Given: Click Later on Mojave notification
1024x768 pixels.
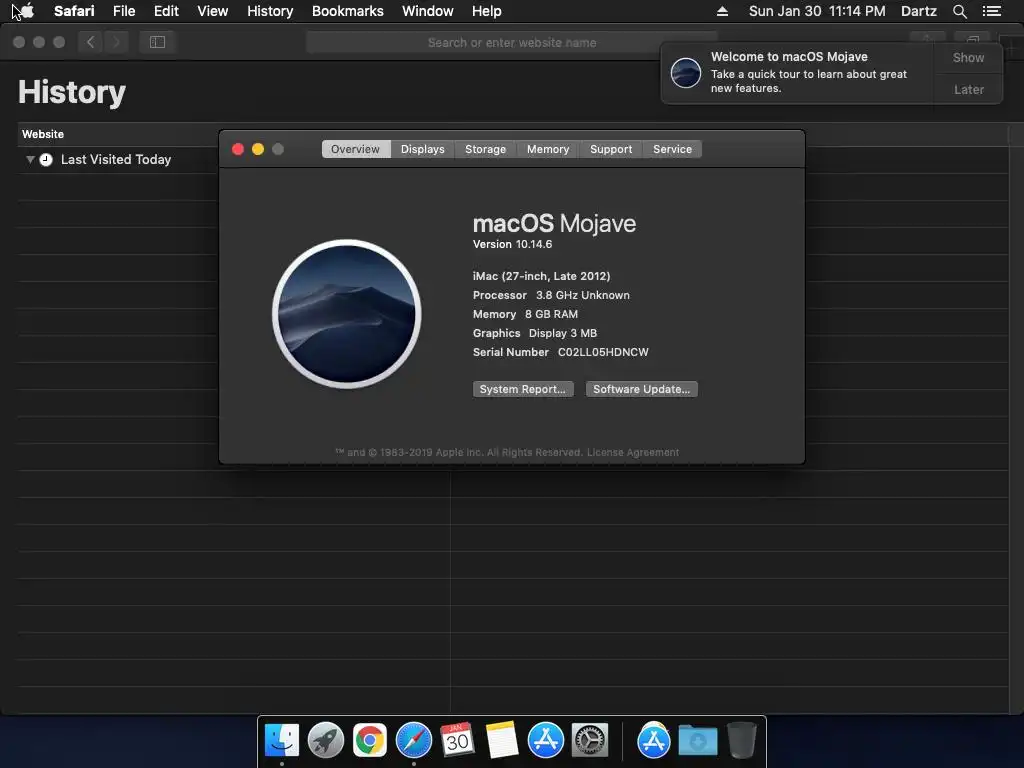Looking at the screenshot, I should coord(968,89).
